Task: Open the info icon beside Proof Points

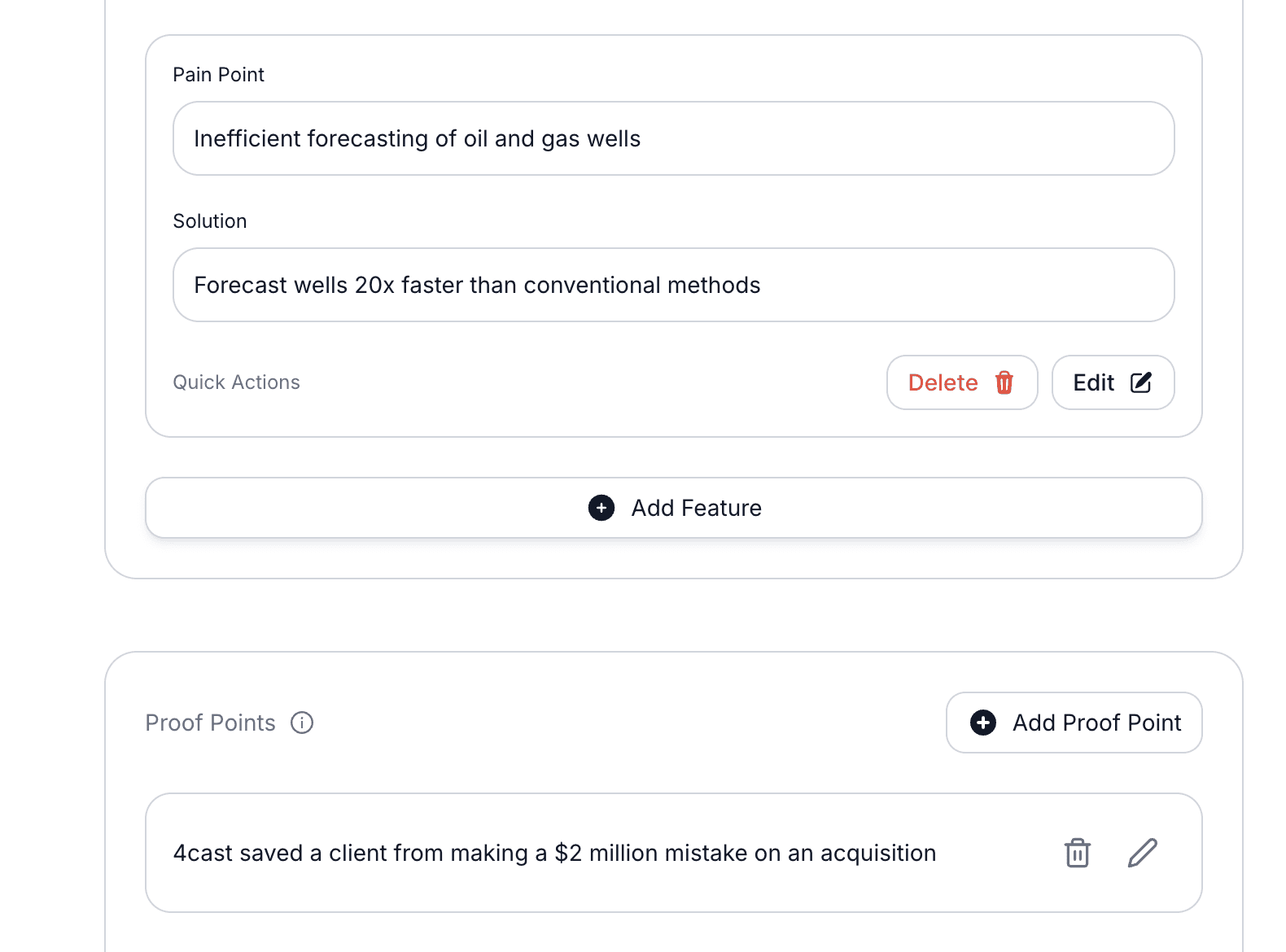Action: pos(301,722)
